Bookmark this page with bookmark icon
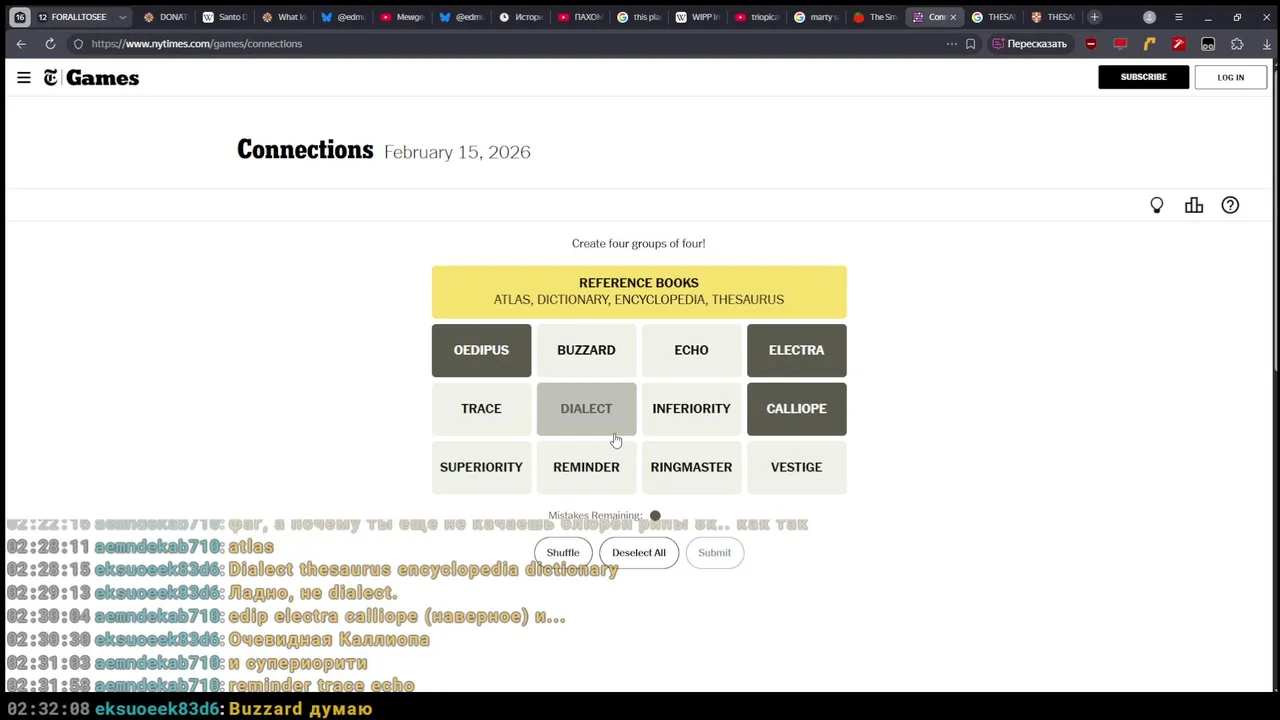Viewport: 1280px width, 720px height. coord(970,44)
